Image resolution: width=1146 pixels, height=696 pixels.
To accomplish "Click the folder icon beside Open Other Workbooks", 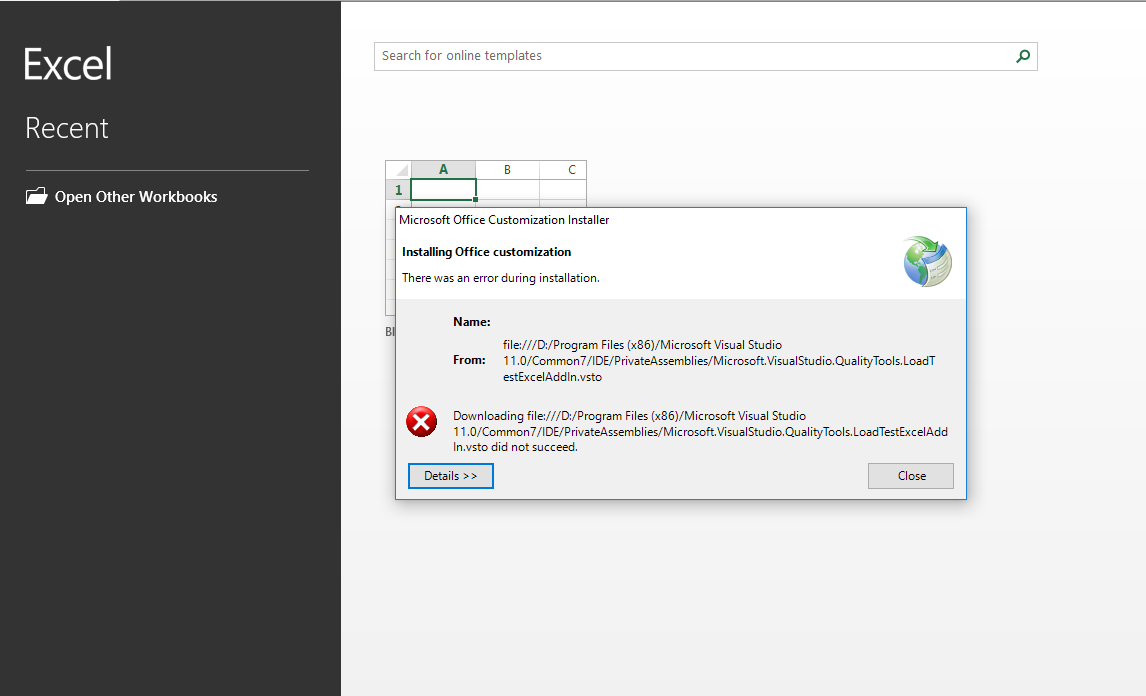I will (37, 196).
